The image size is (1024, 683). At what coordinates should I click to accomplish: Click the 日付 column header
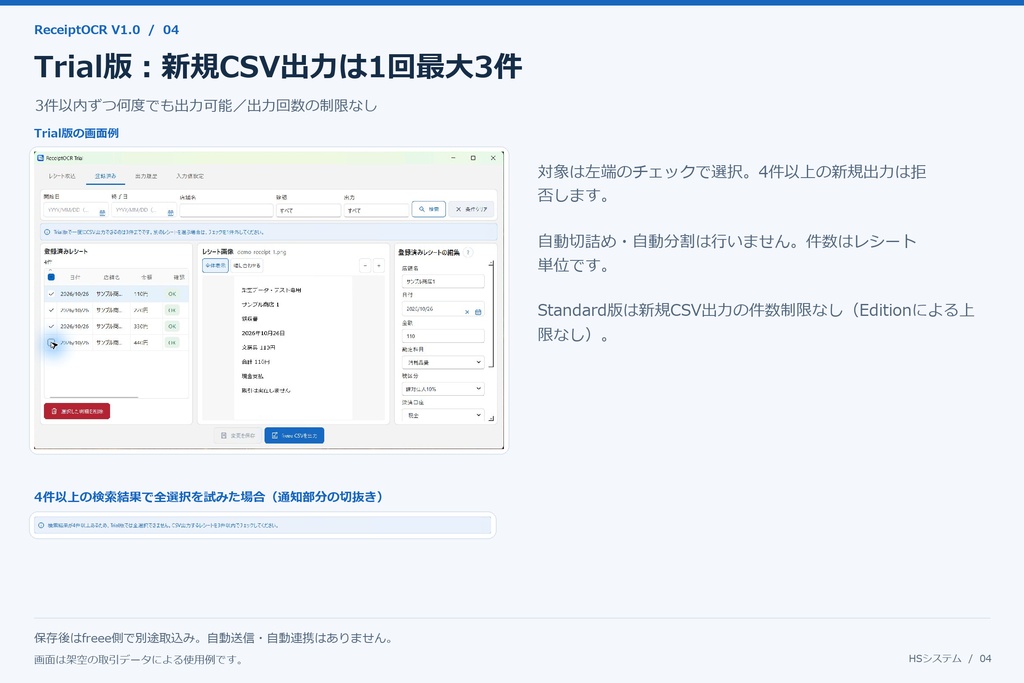[75, 278]
